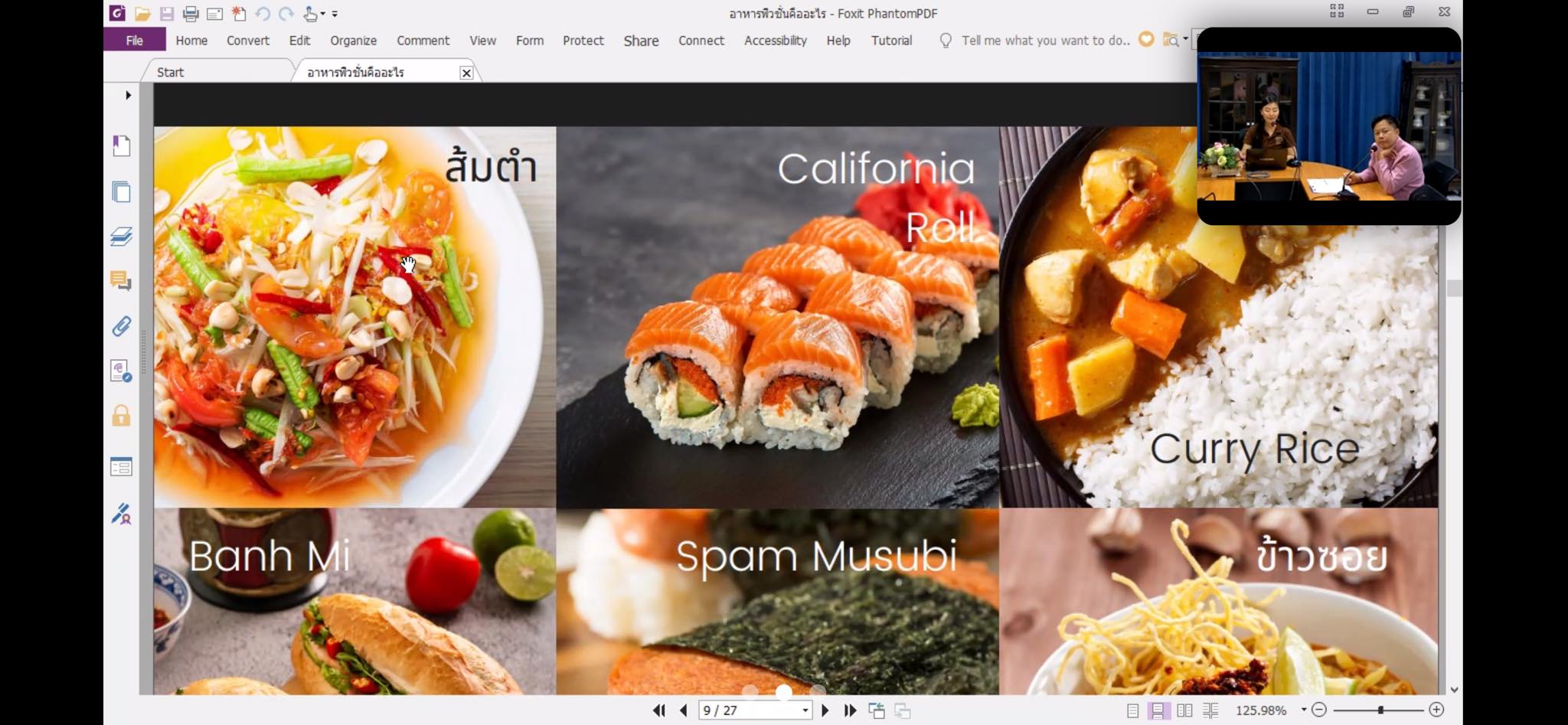Customize the quick access toolbar dropdown
Viewport: 1568px width, 725px height.
335,14
